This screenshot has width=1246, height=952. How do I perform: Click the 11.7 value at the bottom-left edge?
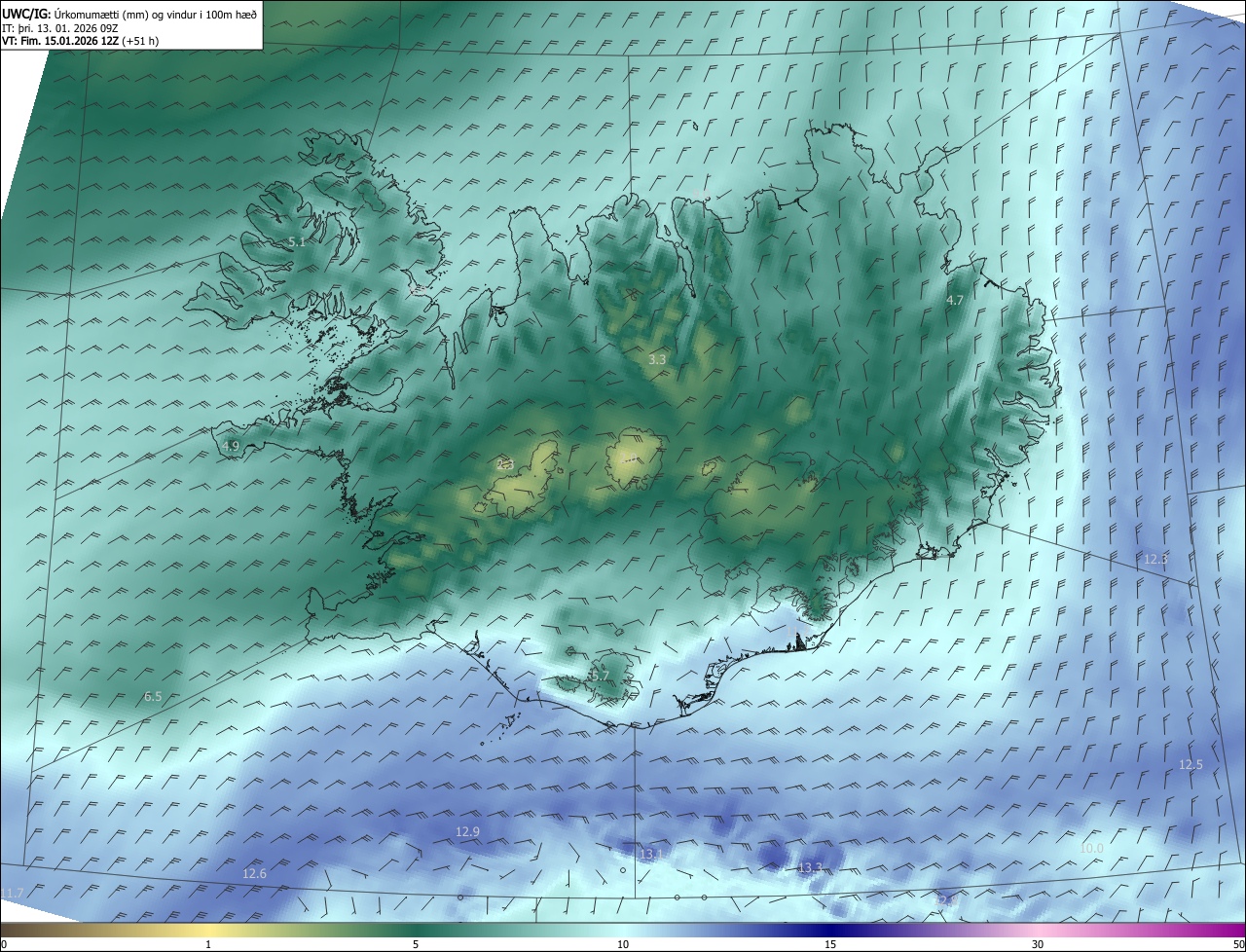tap(13, 893)
